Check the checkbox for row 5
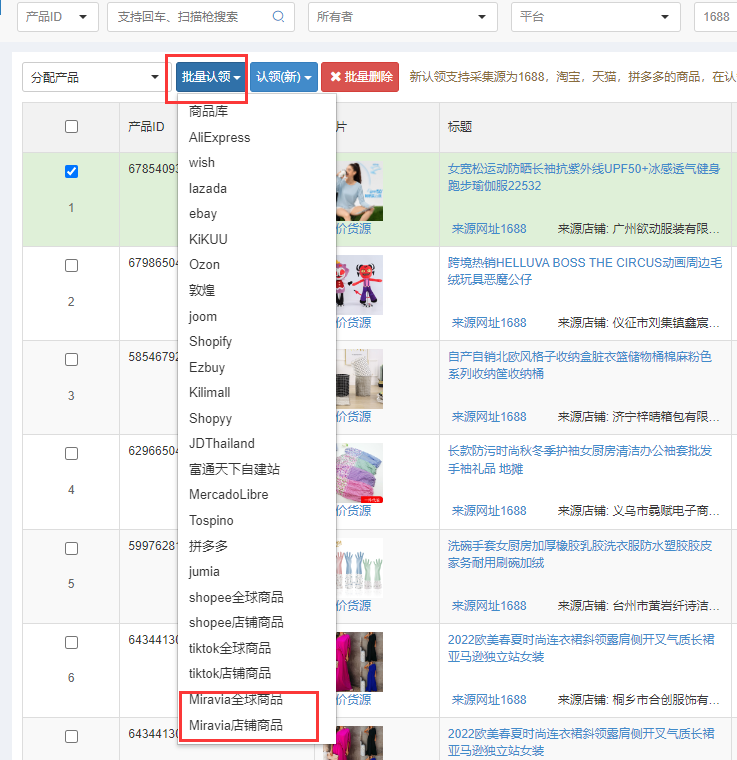Image resolution: width=737 pixels, height=760 pixels. coord(71,548)
